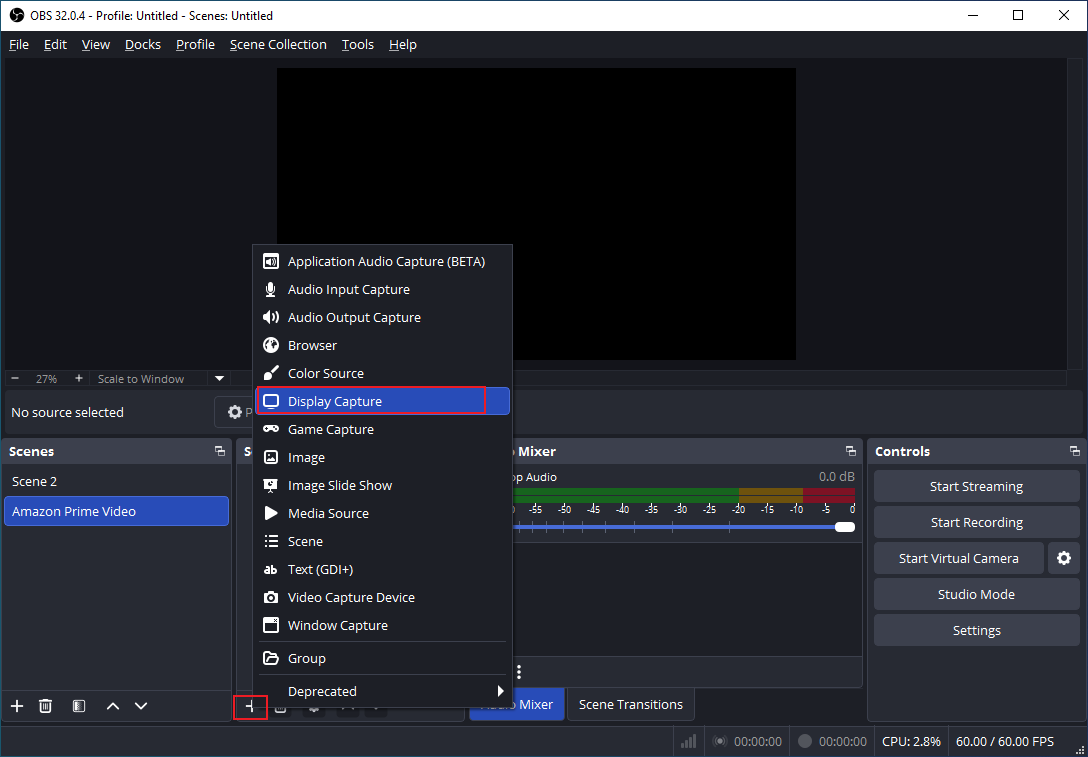Zoom out the preview with the minus icon
This screenshot has height=757, width=1088.
coord(13,378)
